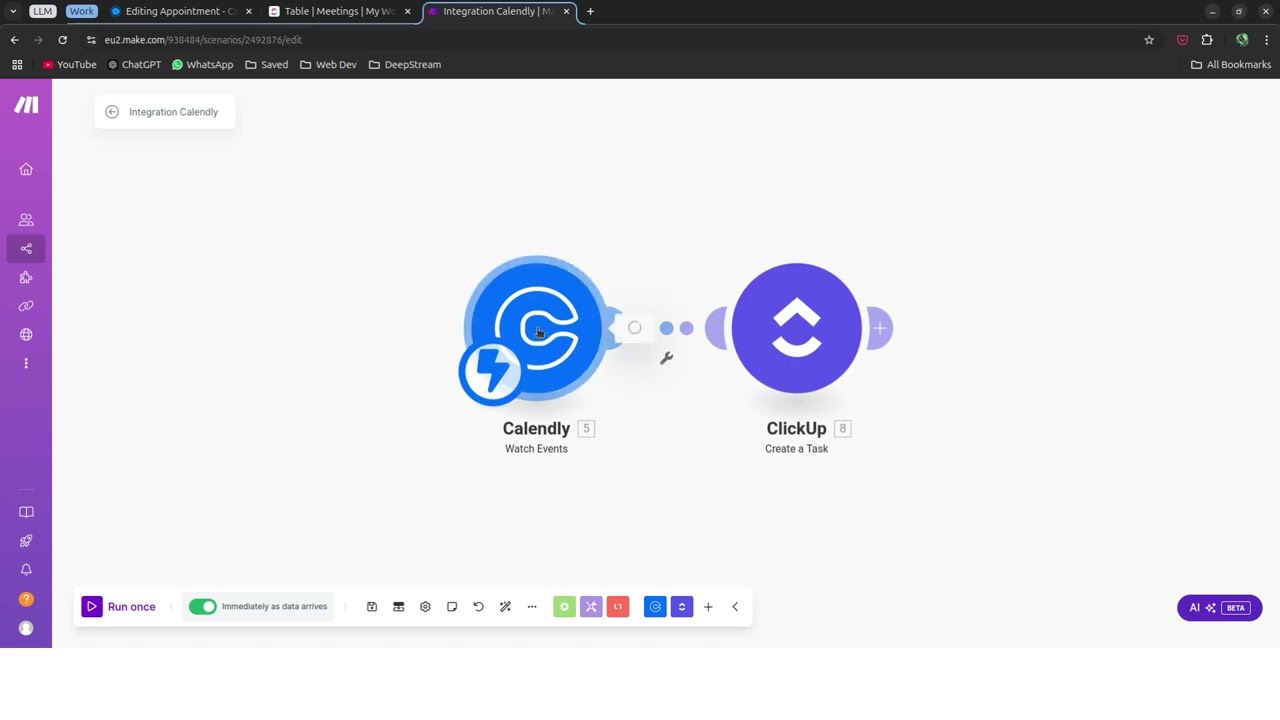Open the Webhooks globe icon in the sidebar

click(x=26, y=335)
